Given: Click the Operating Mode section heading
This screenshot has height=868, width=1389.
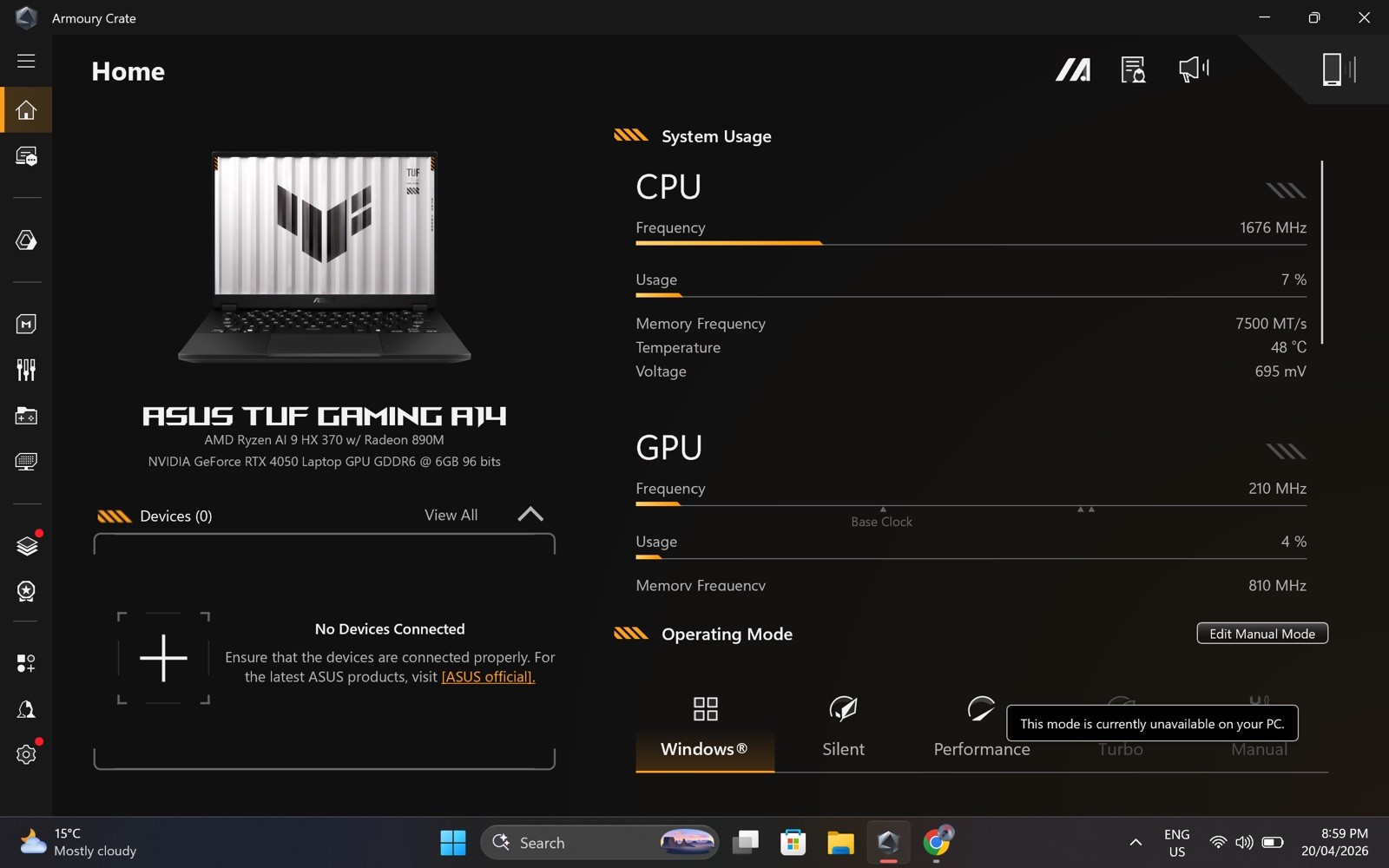Looking at the screenshot, I should coord(727,635).
